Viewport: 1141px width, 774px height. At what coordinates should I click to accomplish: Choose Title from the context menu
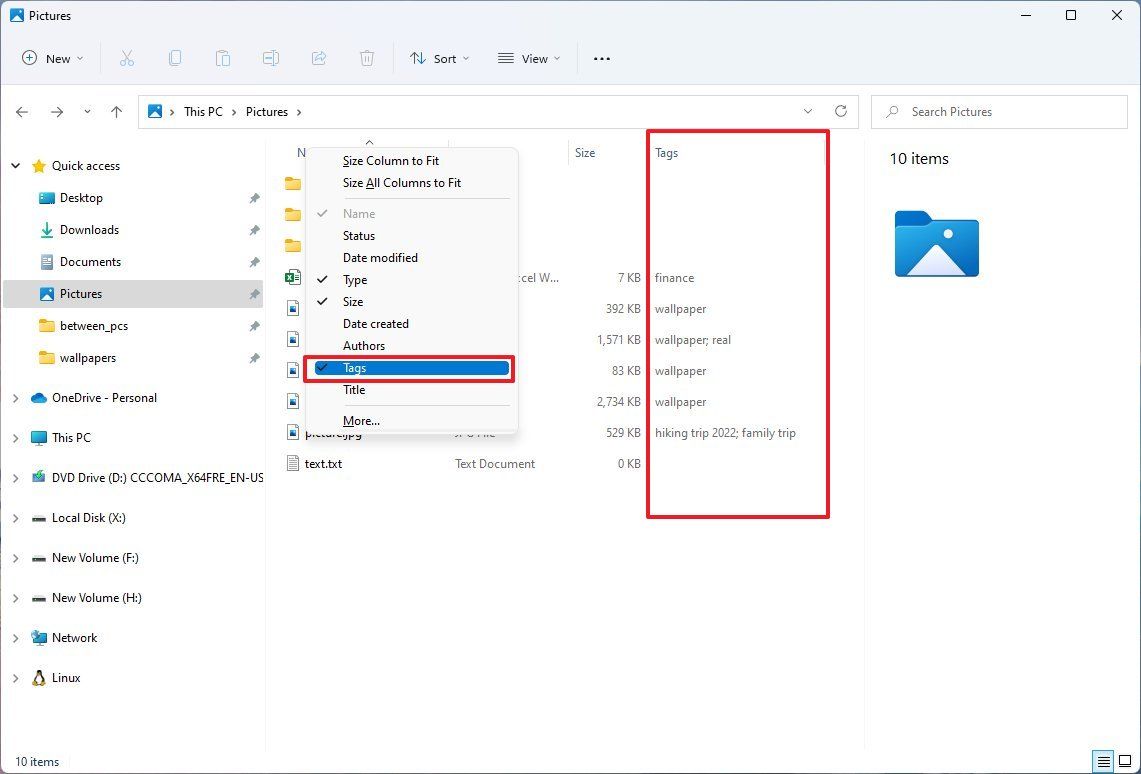point(354,390)
